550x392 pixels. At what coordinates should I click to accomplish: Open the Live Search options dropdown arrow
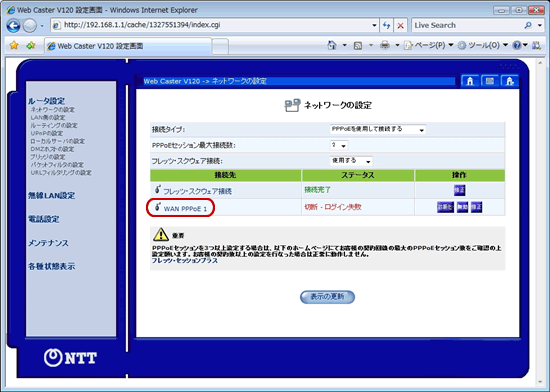click(x=539, y=25)
